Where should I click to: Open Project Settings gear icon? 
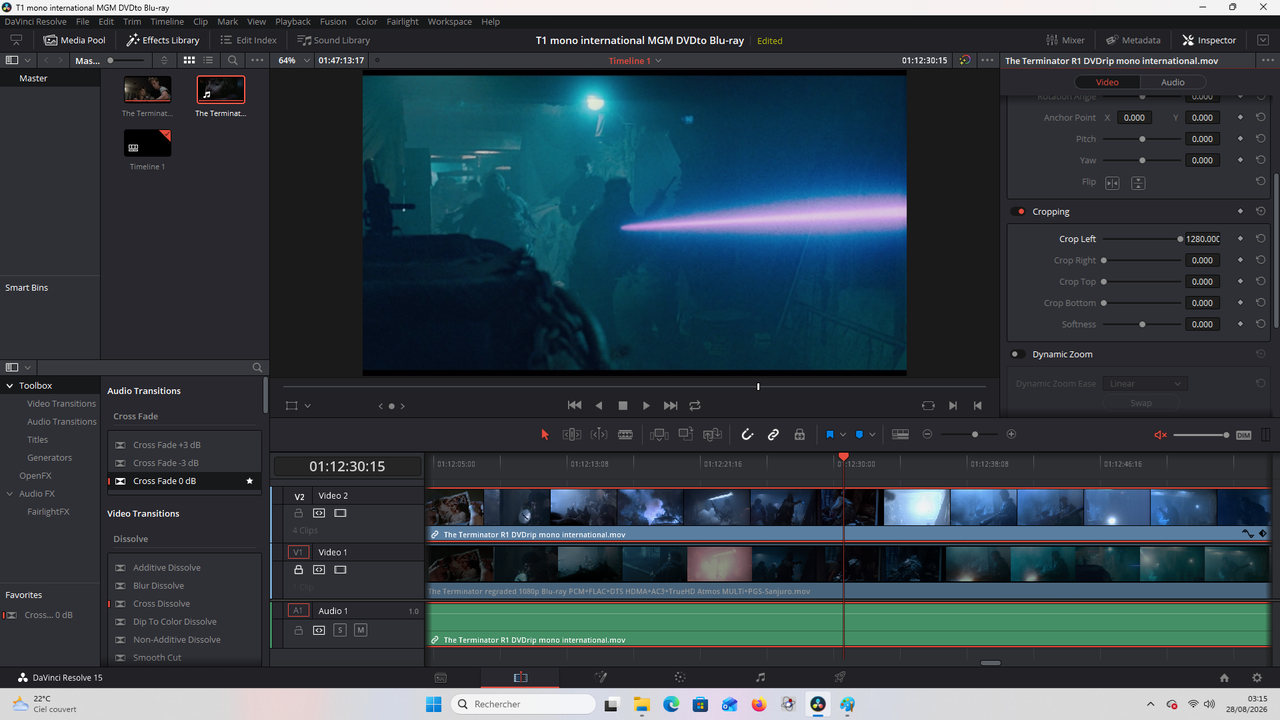(x=1257, y=677)
